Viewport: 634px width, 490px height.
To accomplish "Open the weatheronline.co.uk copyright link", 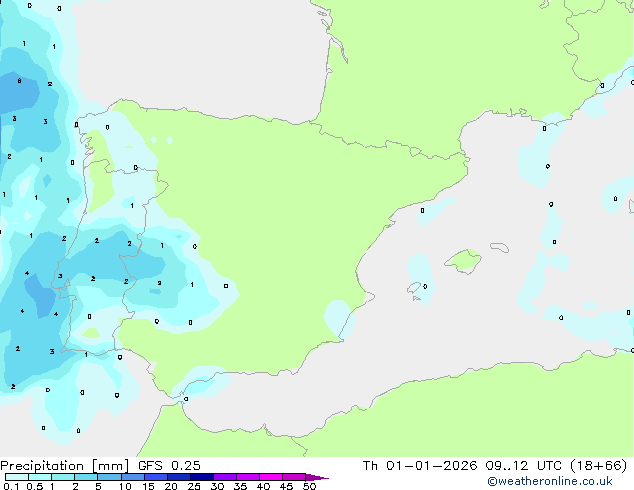I will point(549,481).
